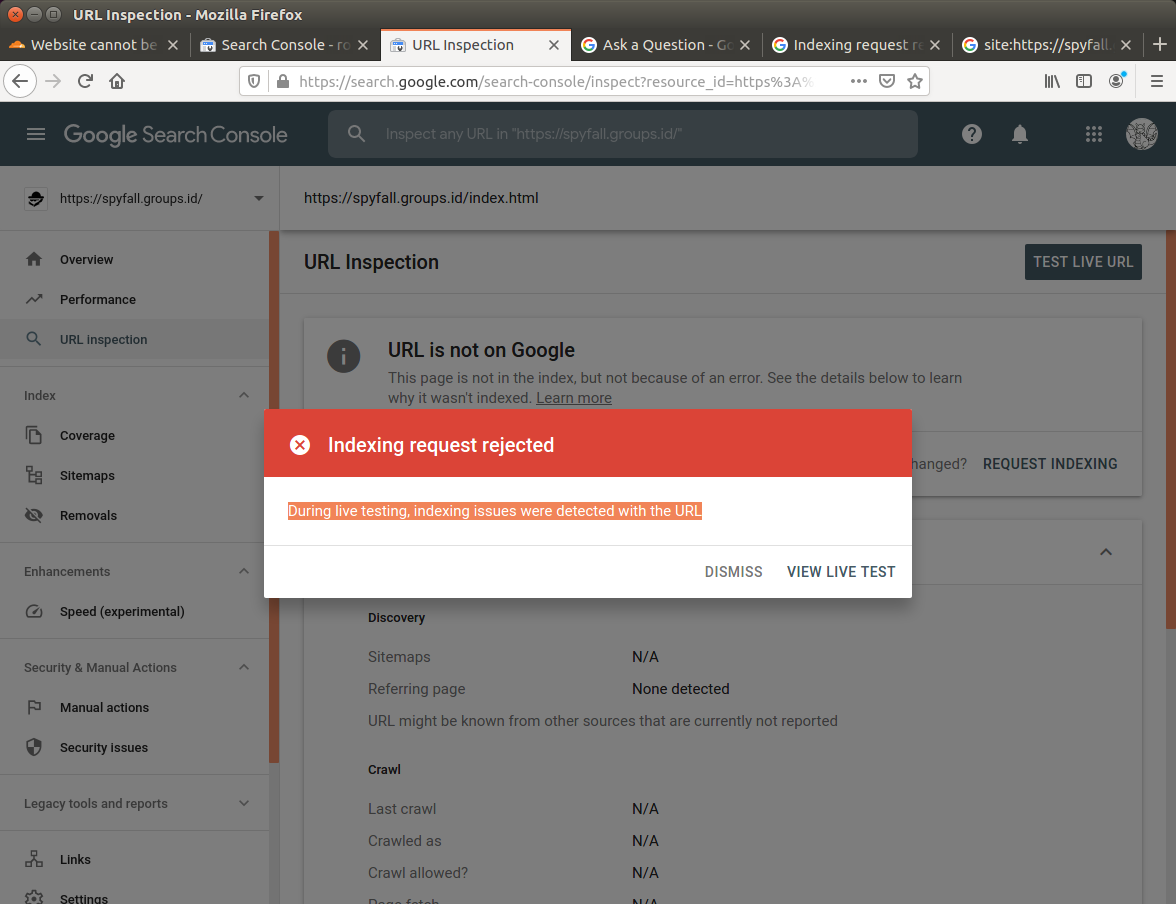Screen dimensions: 1176x904
Task: Select URL inspection in sidebar
Action: (134, 339)
